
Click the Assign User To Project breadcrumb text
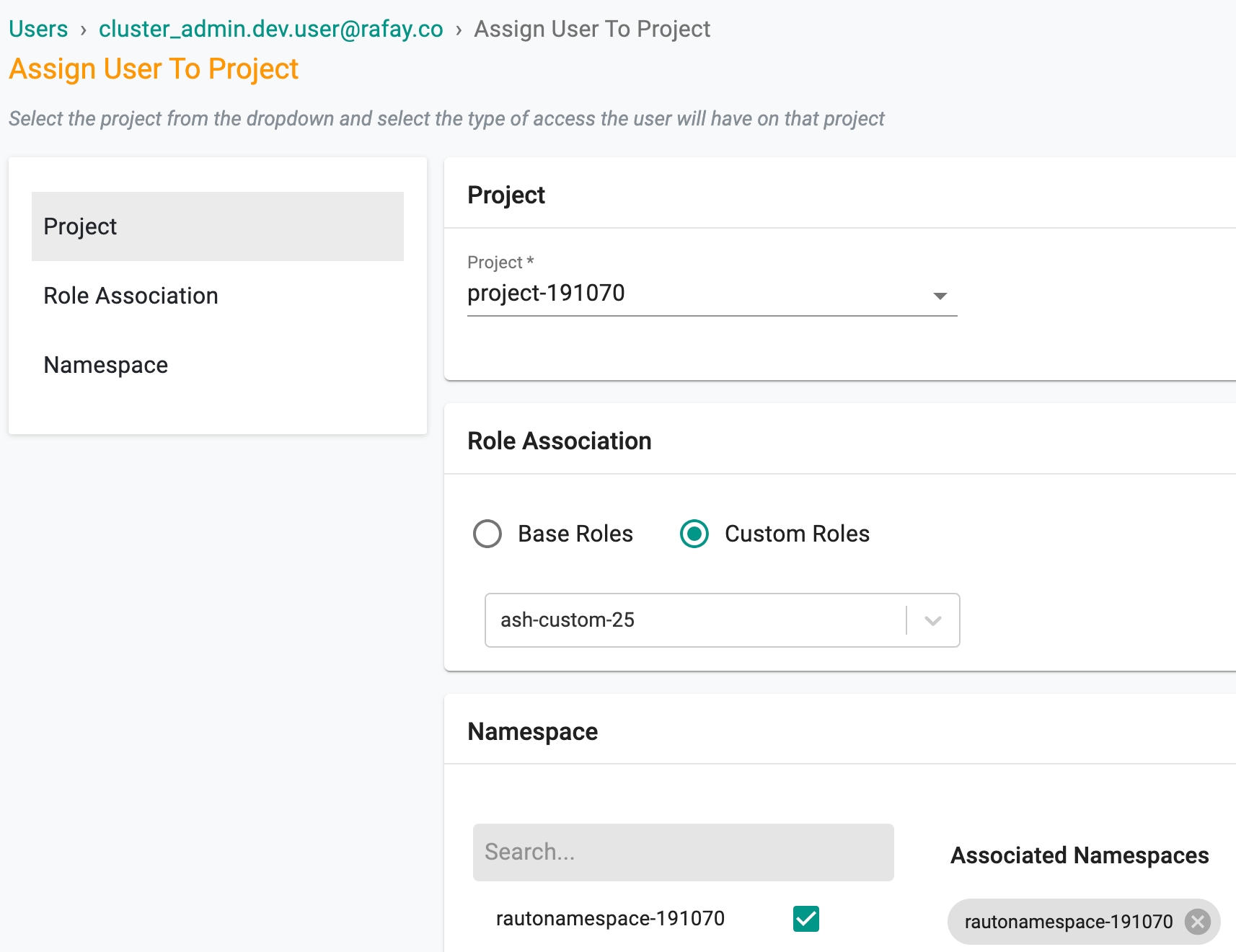592,29
